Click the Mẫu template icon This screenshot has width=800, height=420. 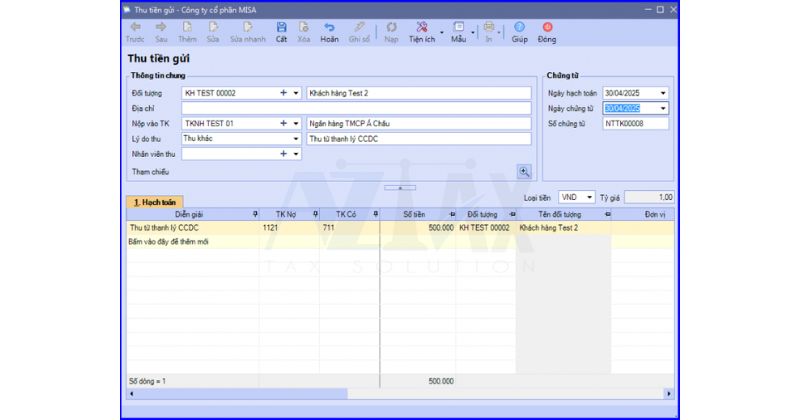point(458,31)
